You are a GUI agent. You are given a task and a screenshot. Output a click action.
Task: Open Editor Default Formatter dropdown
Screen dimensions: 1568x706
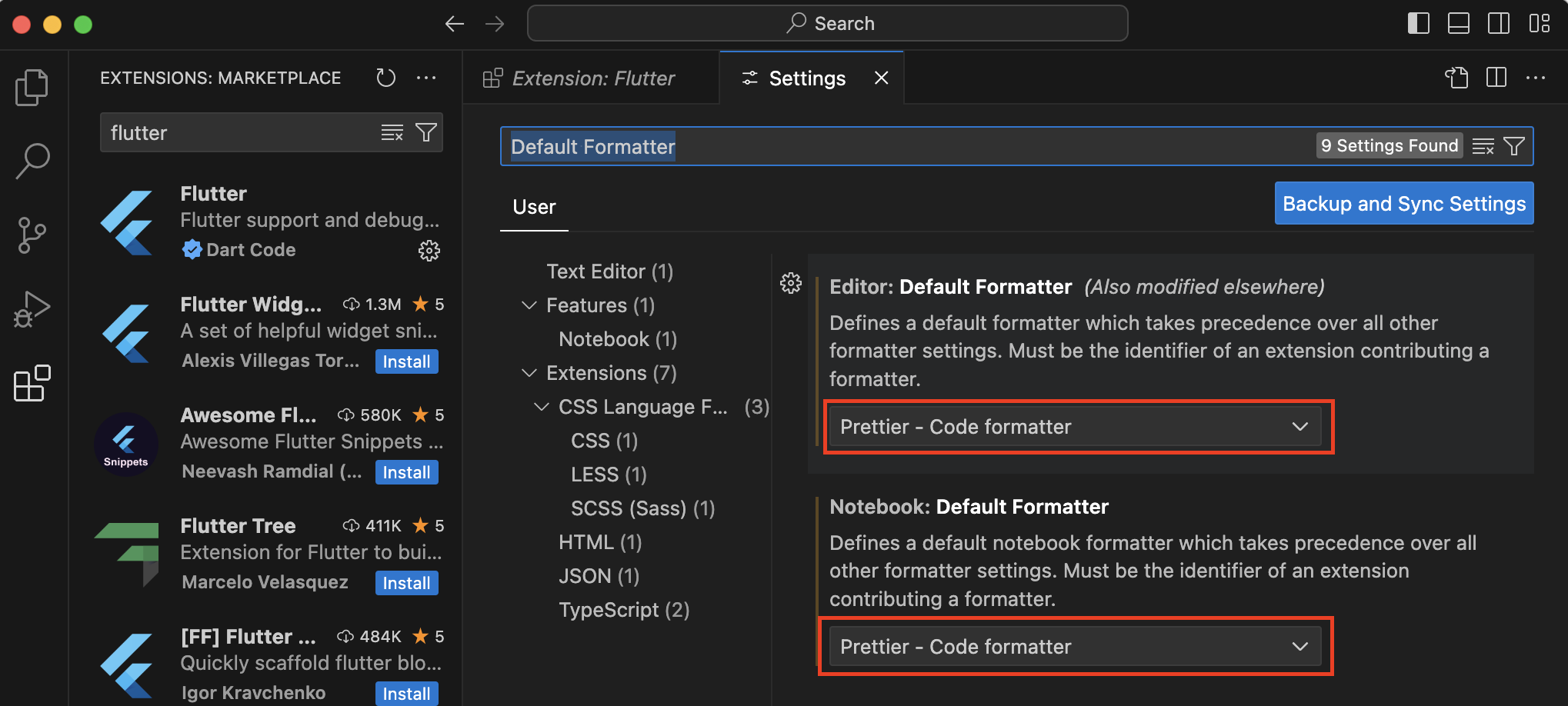pos(1075,427)
